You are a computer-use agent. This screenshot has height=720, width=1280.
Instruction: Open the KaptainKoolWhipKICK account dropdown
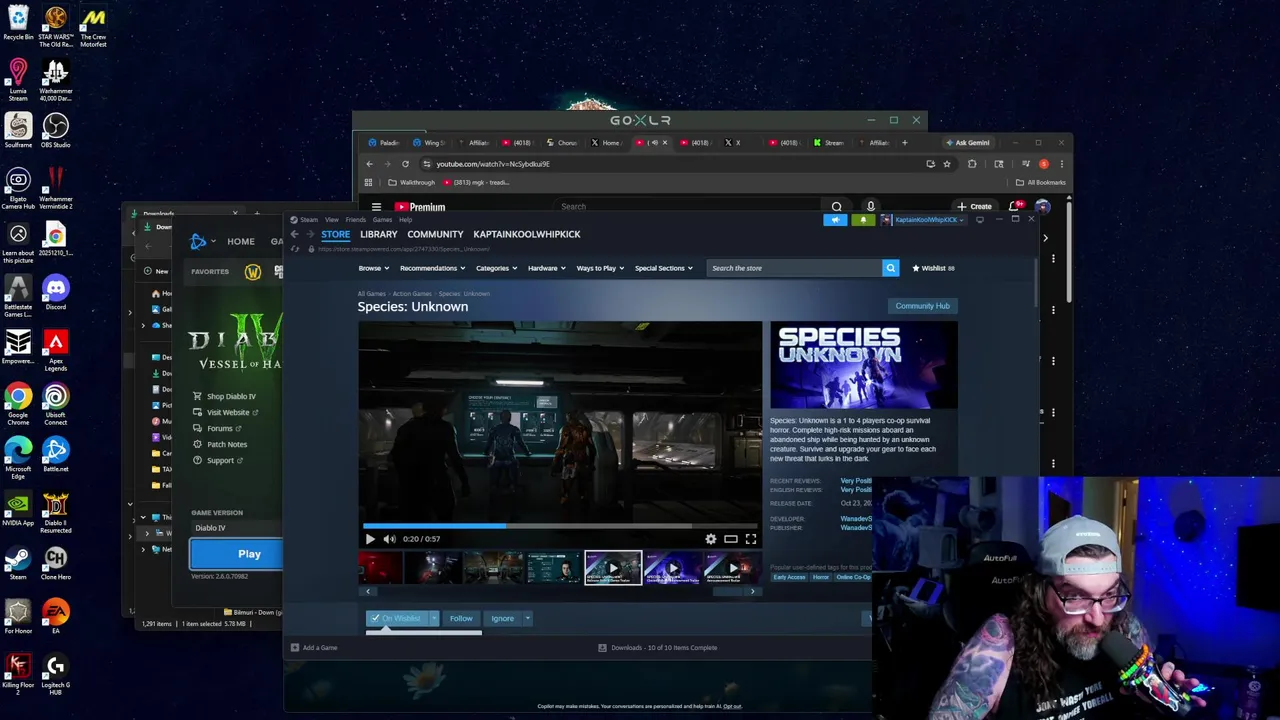click(x=925, y=220)
